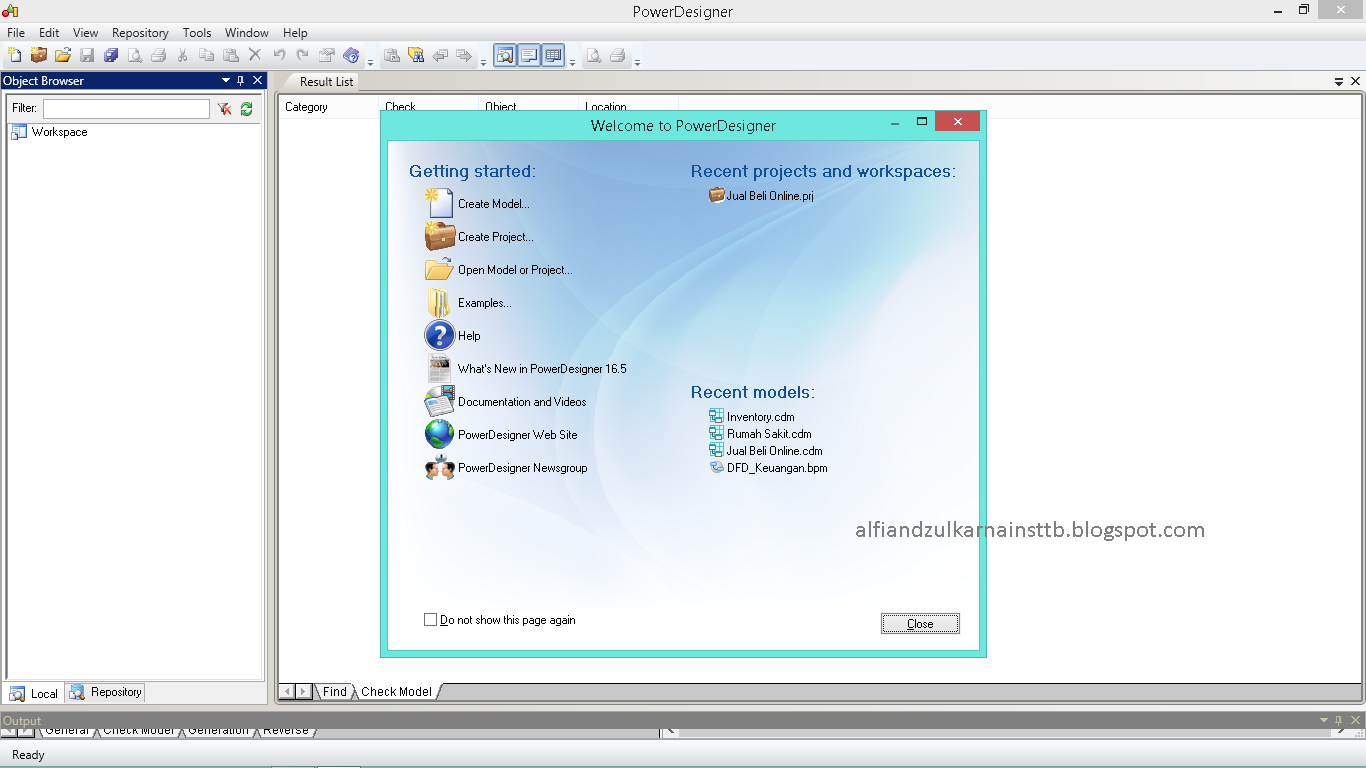Check Do not show this page again
The width and height of the screenshot is (1366, 768).
(431, 620)
